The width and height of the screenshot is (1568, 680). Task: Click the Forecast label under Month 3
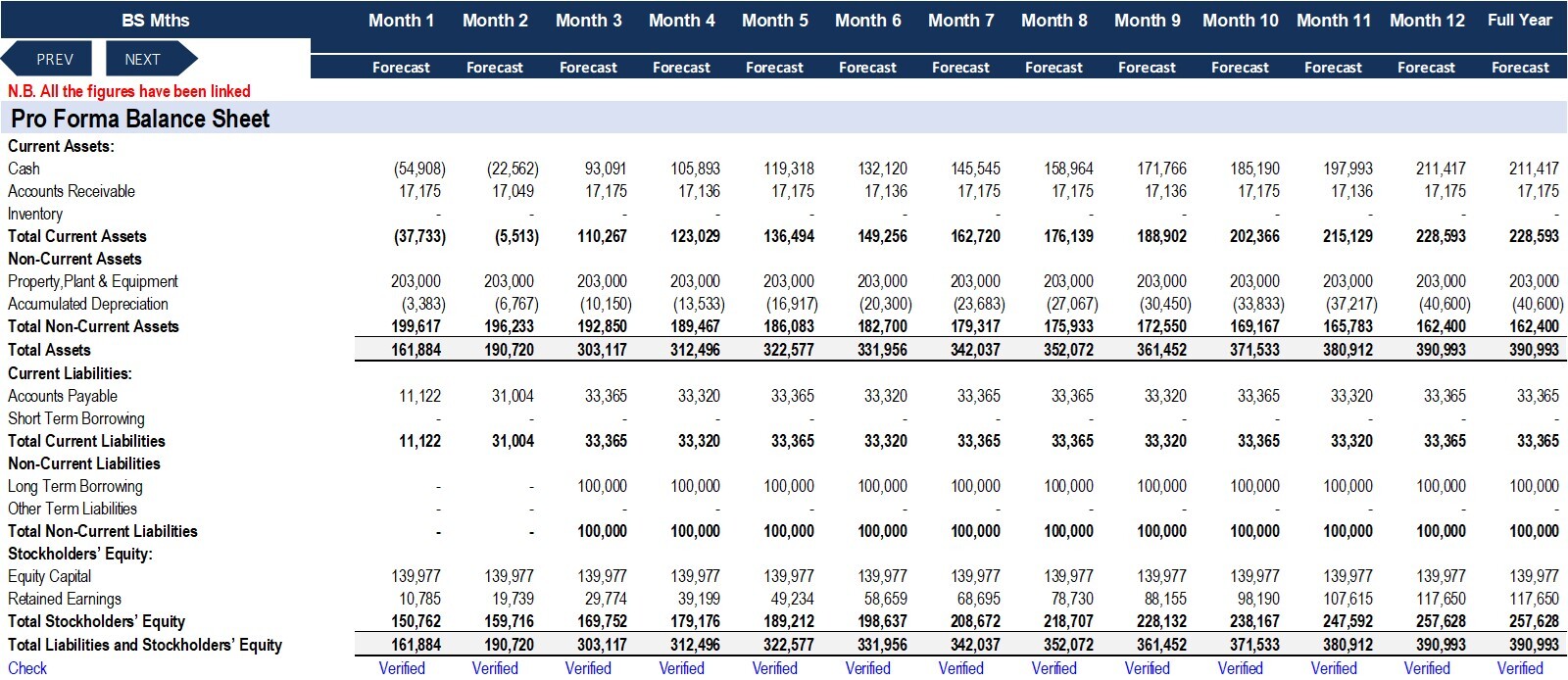point(588,68)
